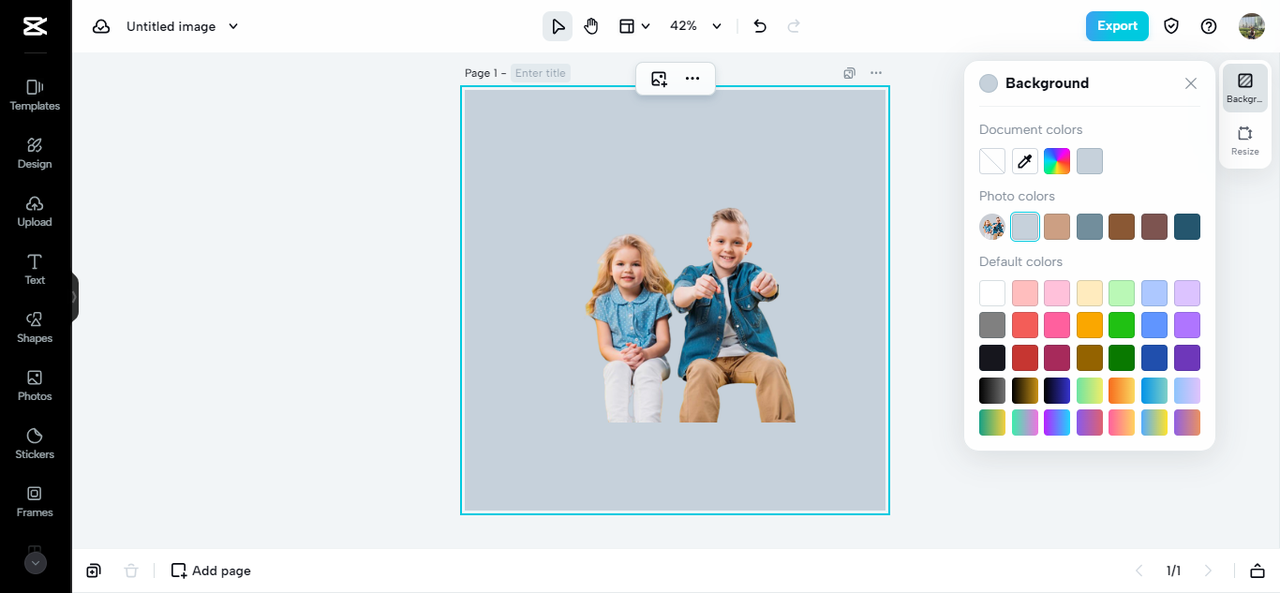The image size is (1280, 593).
Task: Click the add image icon above canvas
Action: [659, 79]
